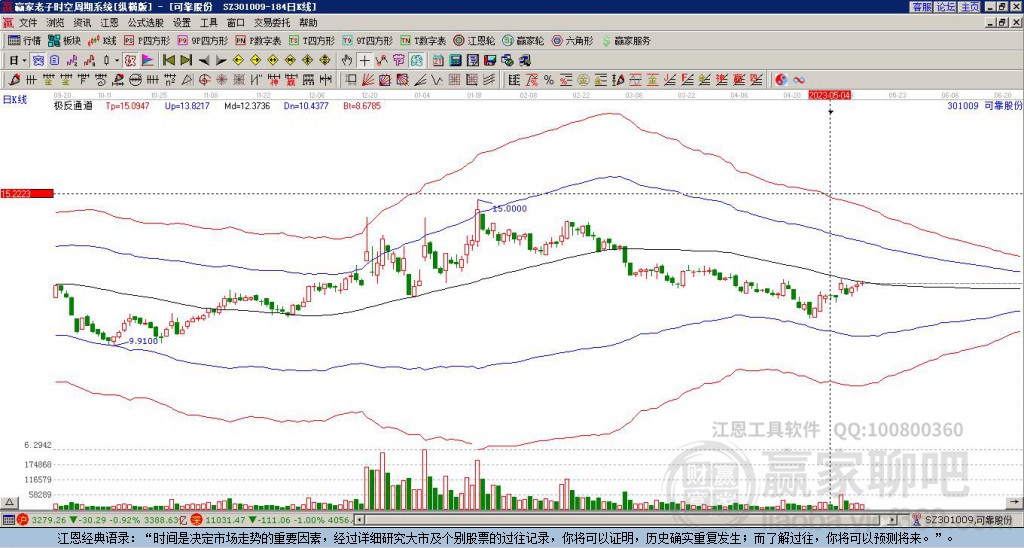1024x548 pixels.
Task: Click the 9.9100 low price annotation
Action: [143, 341]
